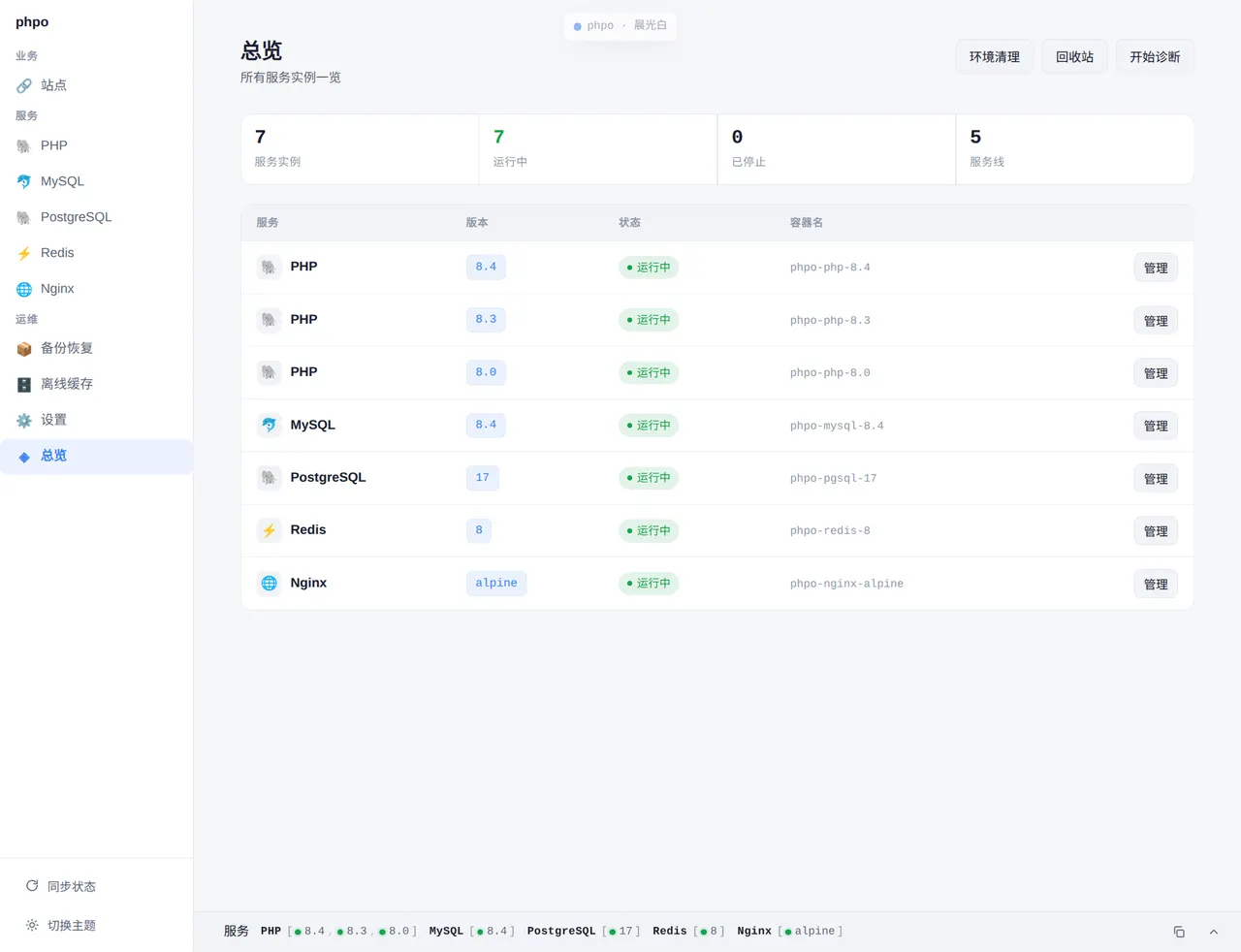Click 管理 for PHP 8.3
The height and width of the screenshot is (952, 1241).
coord(1156,321)
